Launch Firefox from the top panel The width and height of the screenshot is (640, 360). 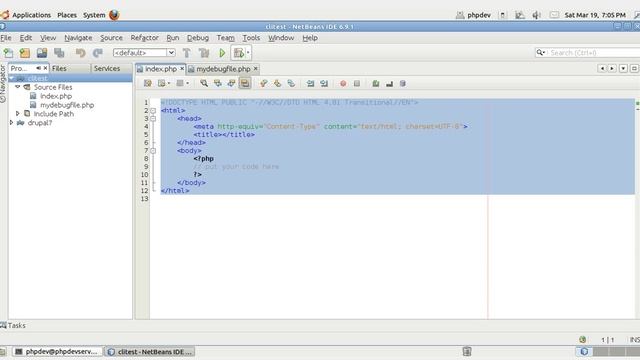pos(114,15)
